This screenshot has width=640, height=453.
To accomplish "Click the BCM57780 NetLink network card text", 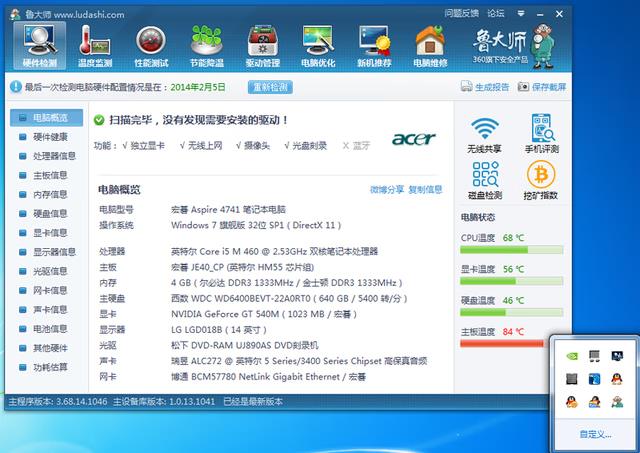I will click(268, 377).
